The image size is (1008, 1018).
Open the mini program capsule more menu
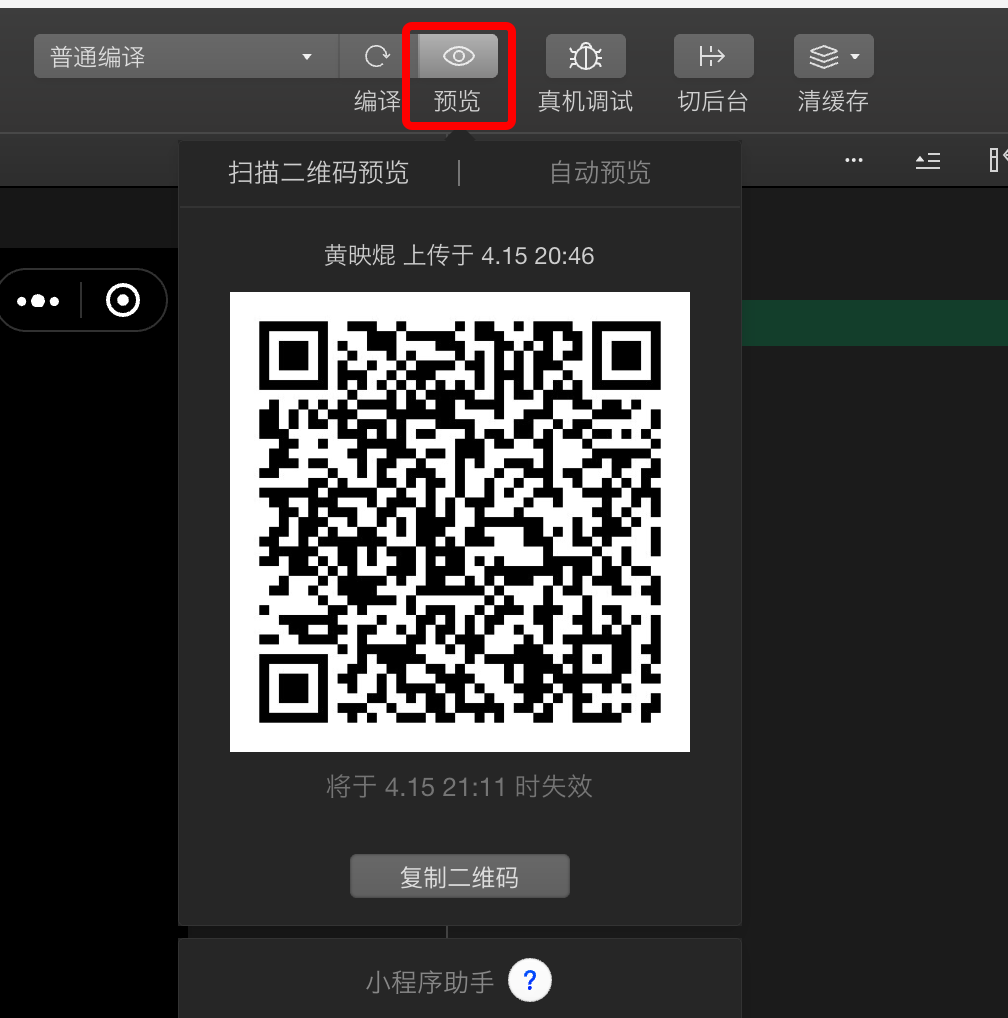coord(39,300)
